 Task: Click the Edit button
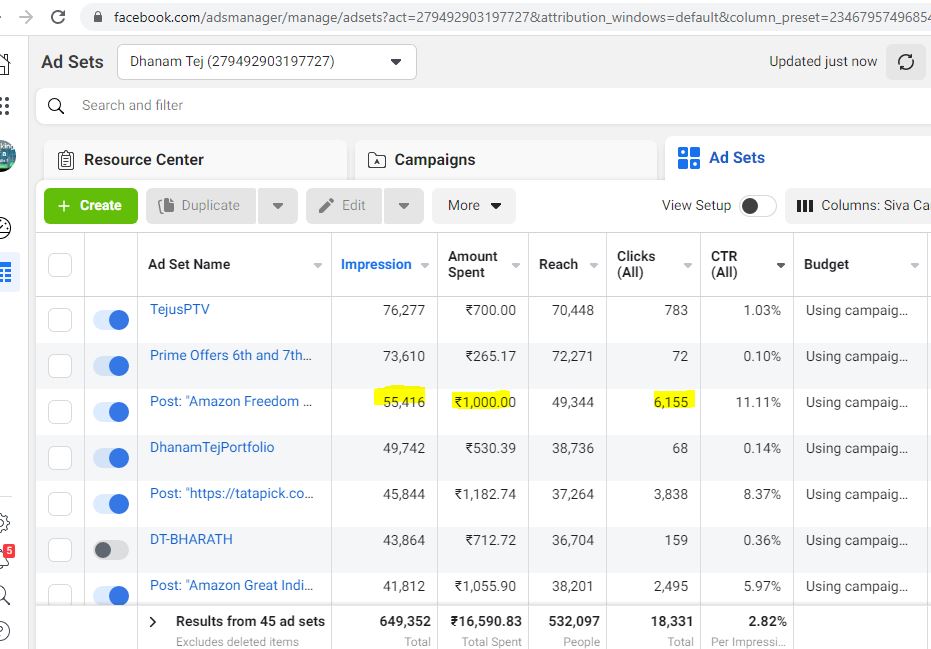click(x=344, y=206)
